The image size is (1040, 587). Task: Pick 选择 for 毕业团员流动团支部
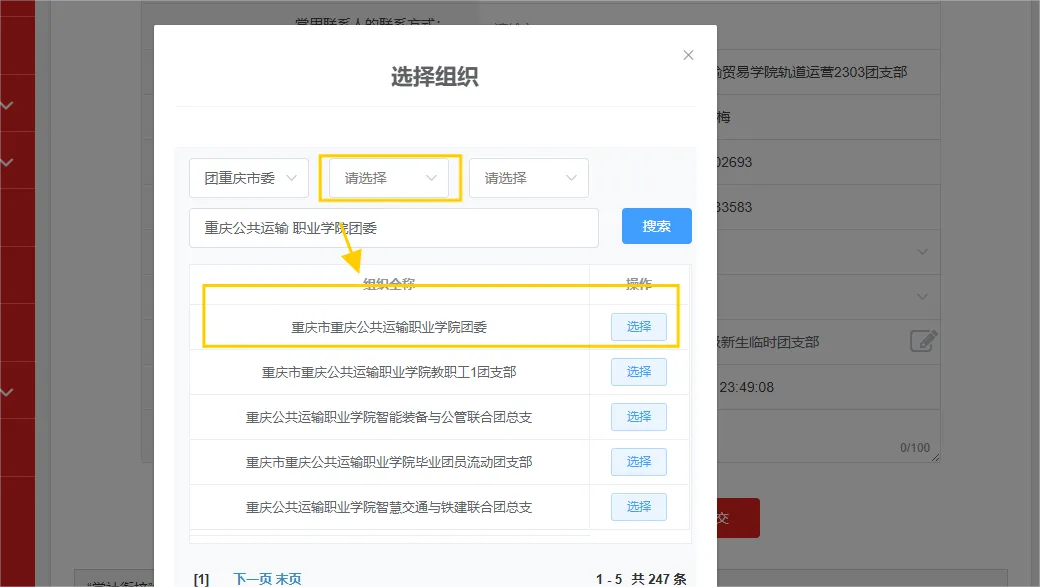coord(638,462)
